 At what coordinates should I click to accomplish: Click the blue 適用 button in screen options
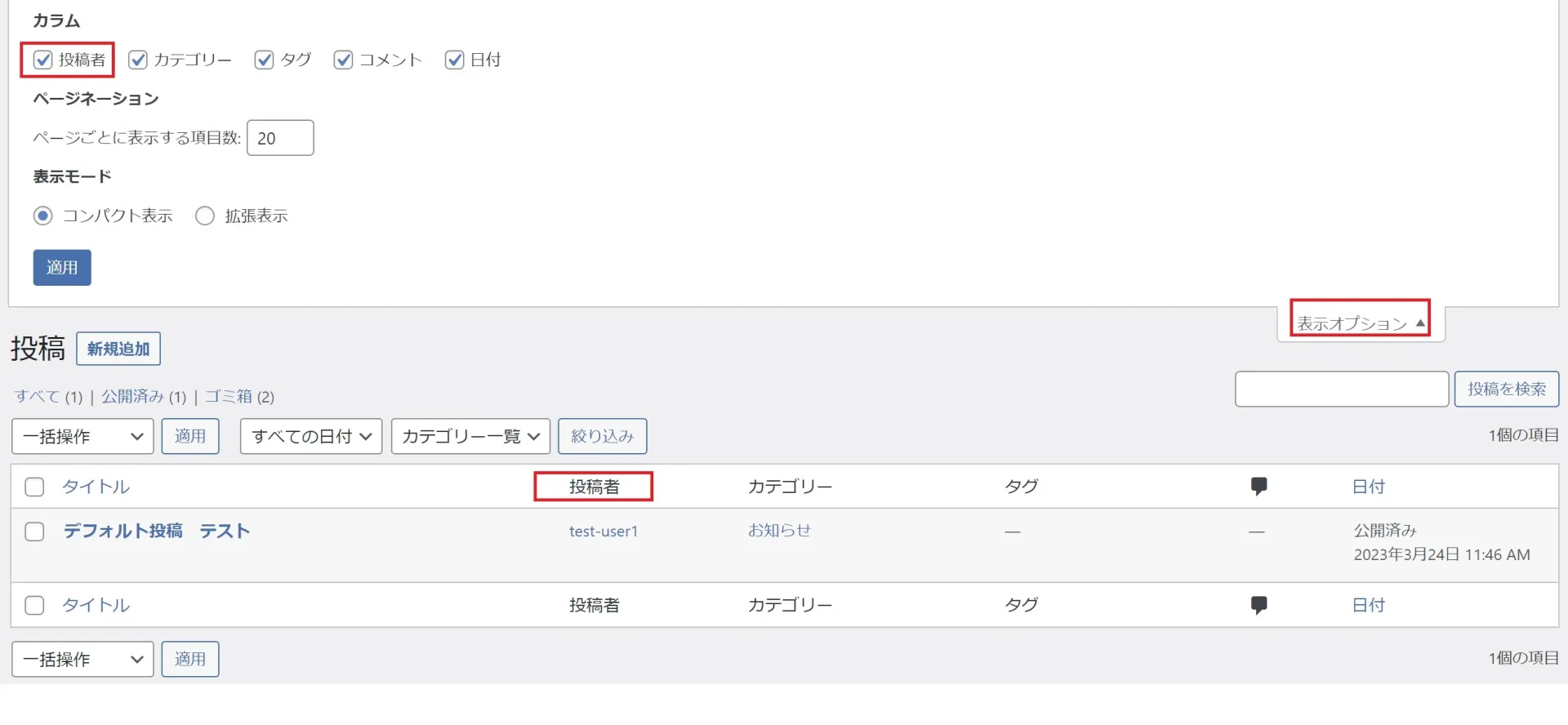tap(62, 267)
